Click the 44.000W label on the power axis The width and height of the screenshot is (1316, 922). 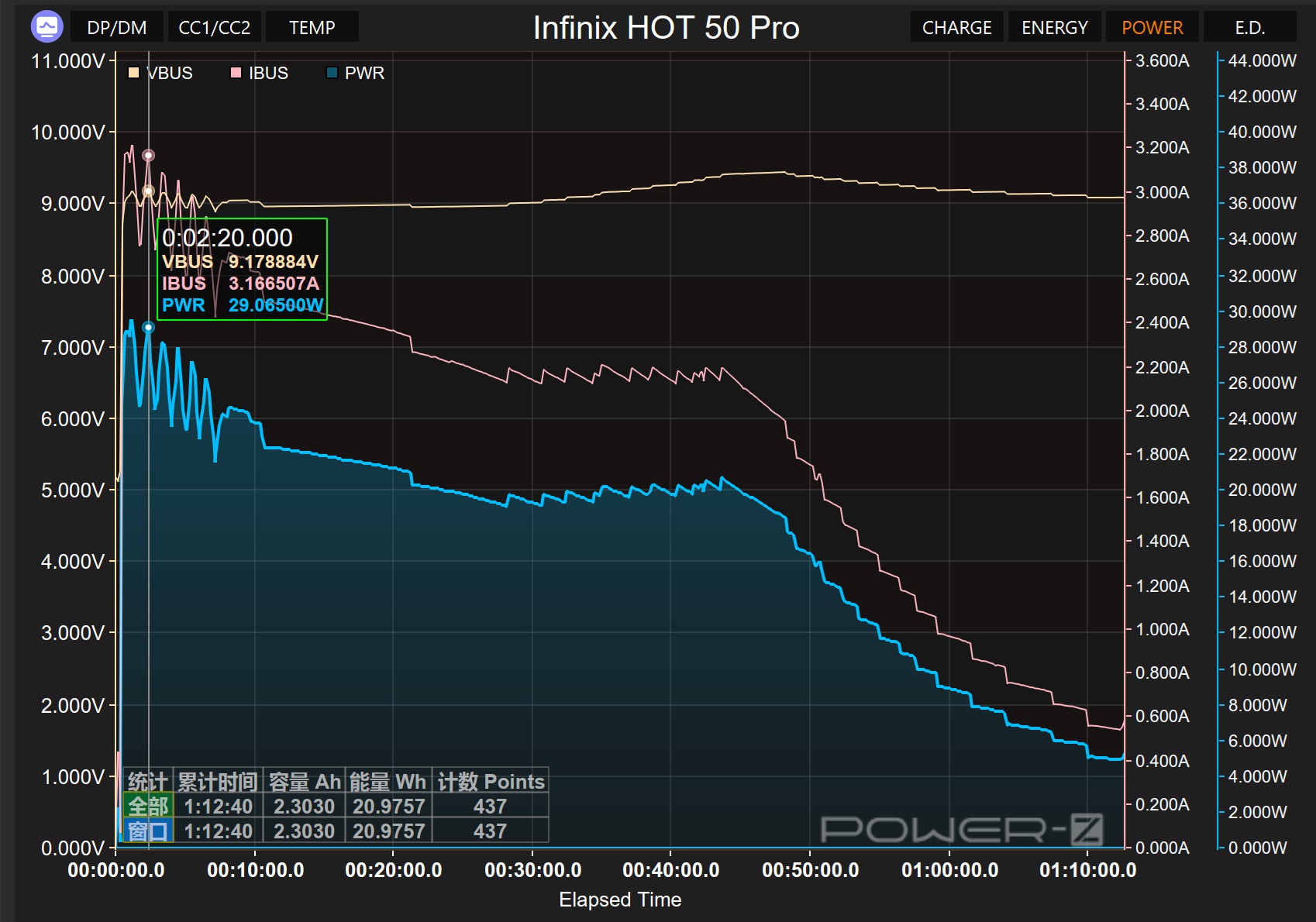1262,60
